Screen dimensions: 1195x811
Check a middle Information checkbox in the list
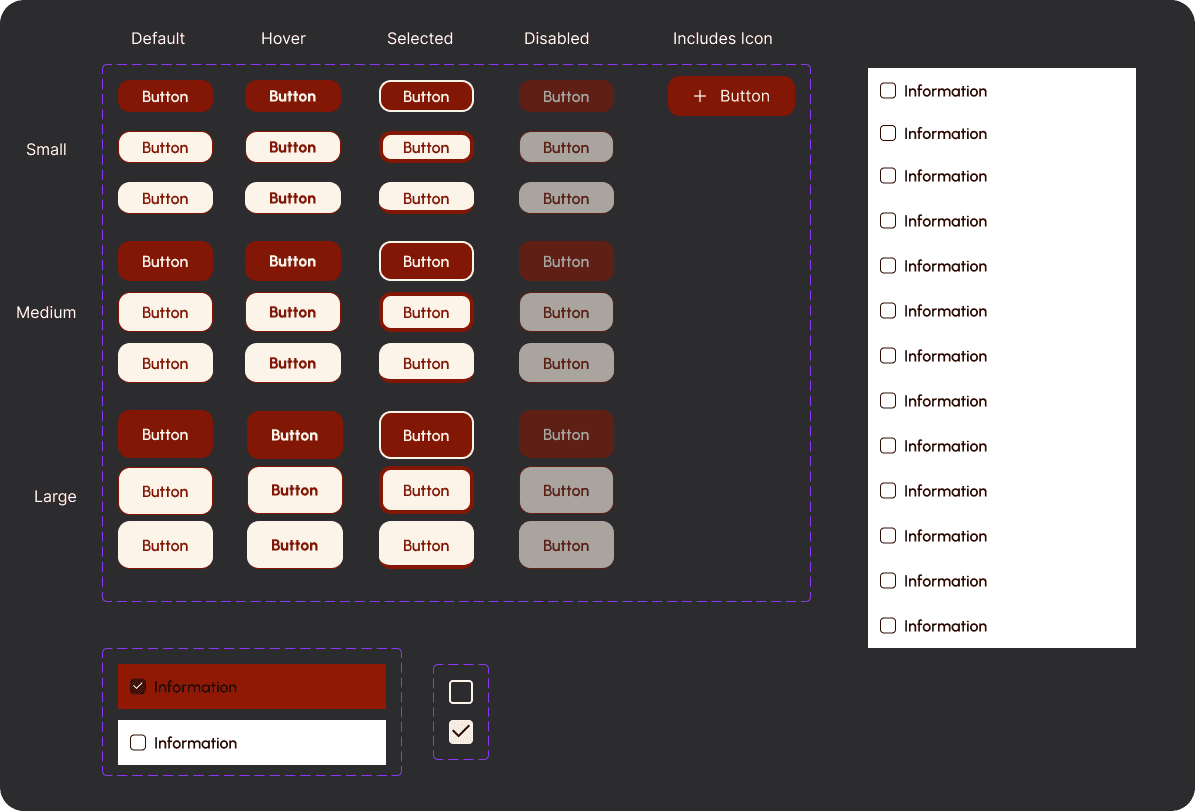888,356
